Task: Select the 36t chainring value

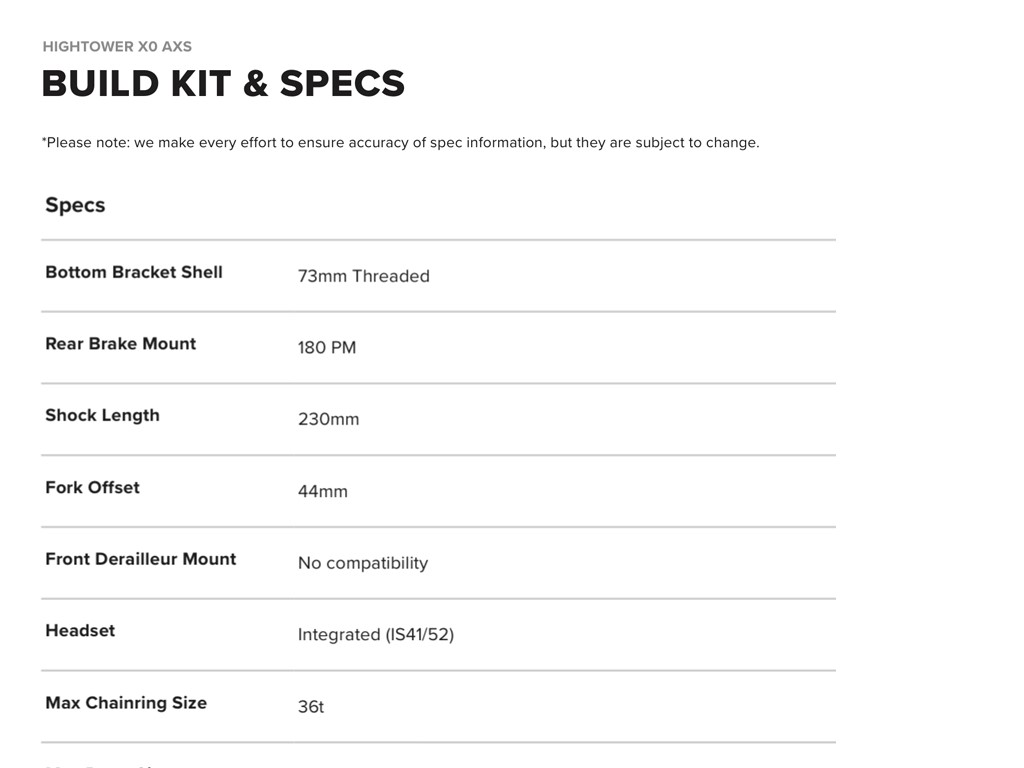Action: [x=311, y=707]
